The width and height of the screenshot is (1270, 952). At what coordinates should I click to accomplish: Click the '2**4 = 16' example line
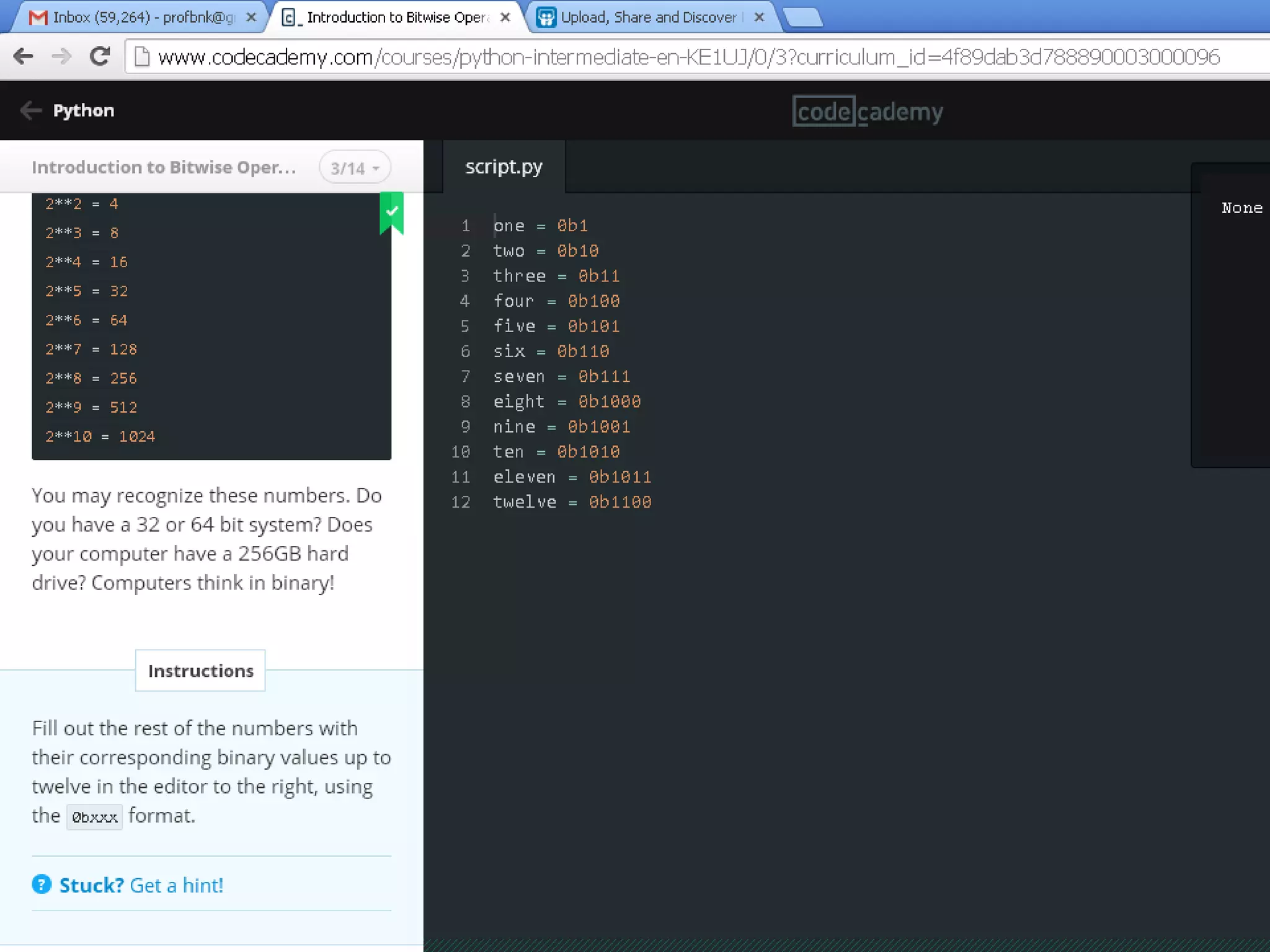coord(86,262)
